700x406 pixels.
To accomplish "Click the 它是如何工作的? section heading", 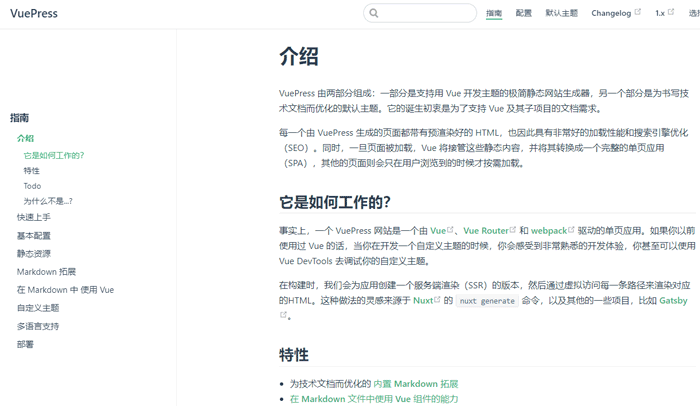I will (335, 202).
